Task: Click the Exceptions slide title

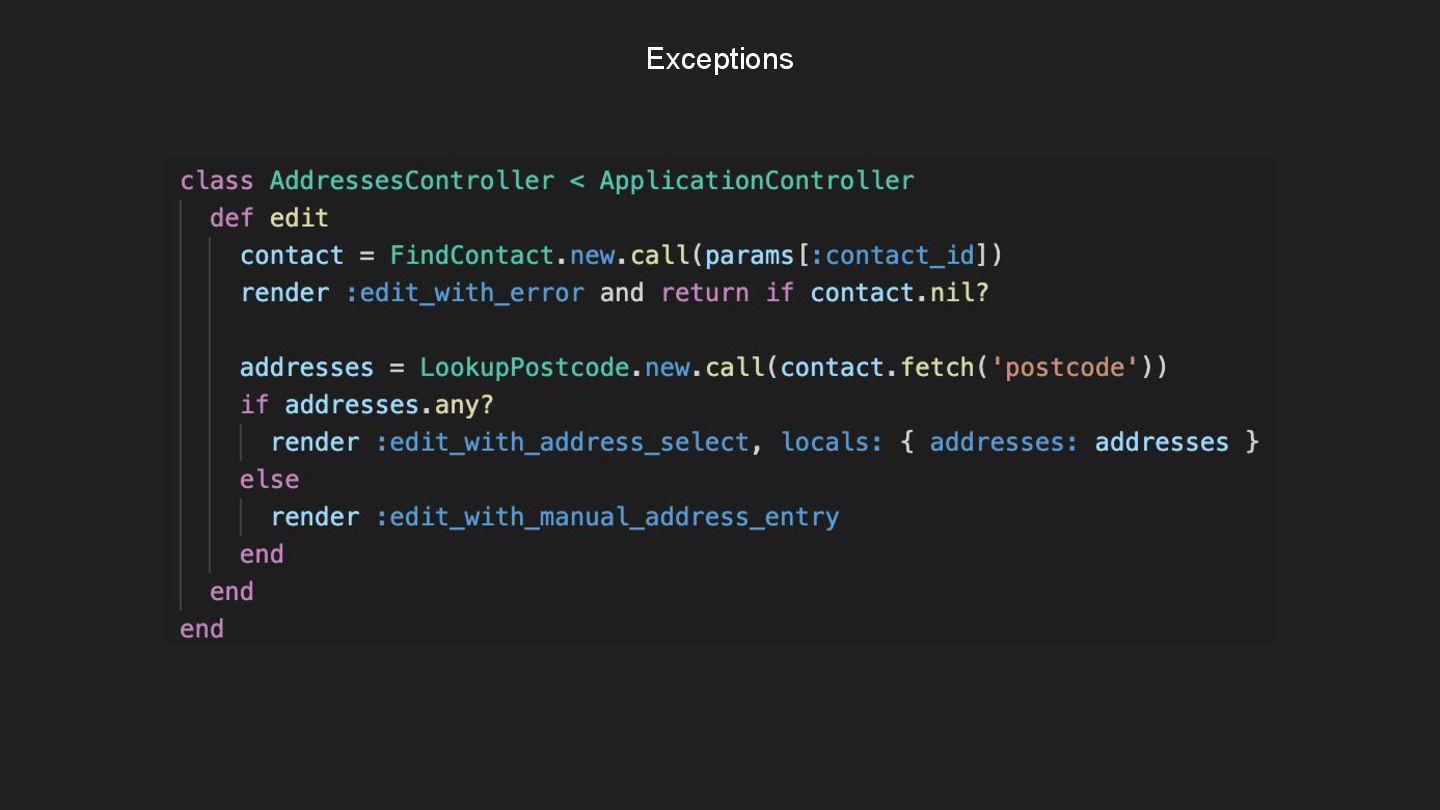Action: point(719,59)
